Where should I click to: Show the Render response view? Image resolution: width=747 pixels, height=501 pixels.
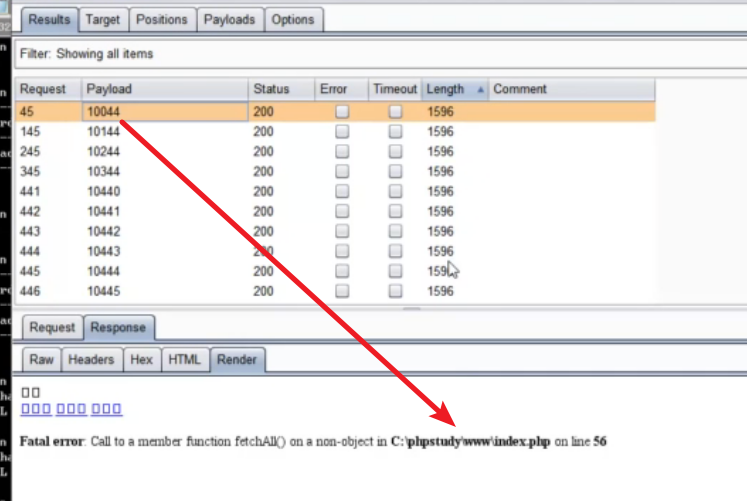pyautogui.click(x=237, y=360)
